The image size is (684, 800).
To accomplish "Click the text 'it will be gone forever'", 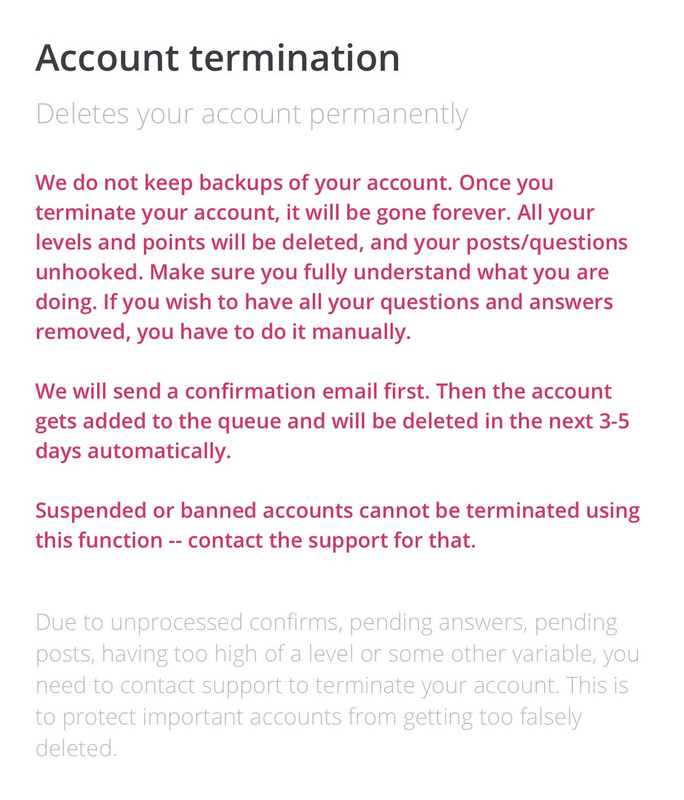I will pos(397,213).
